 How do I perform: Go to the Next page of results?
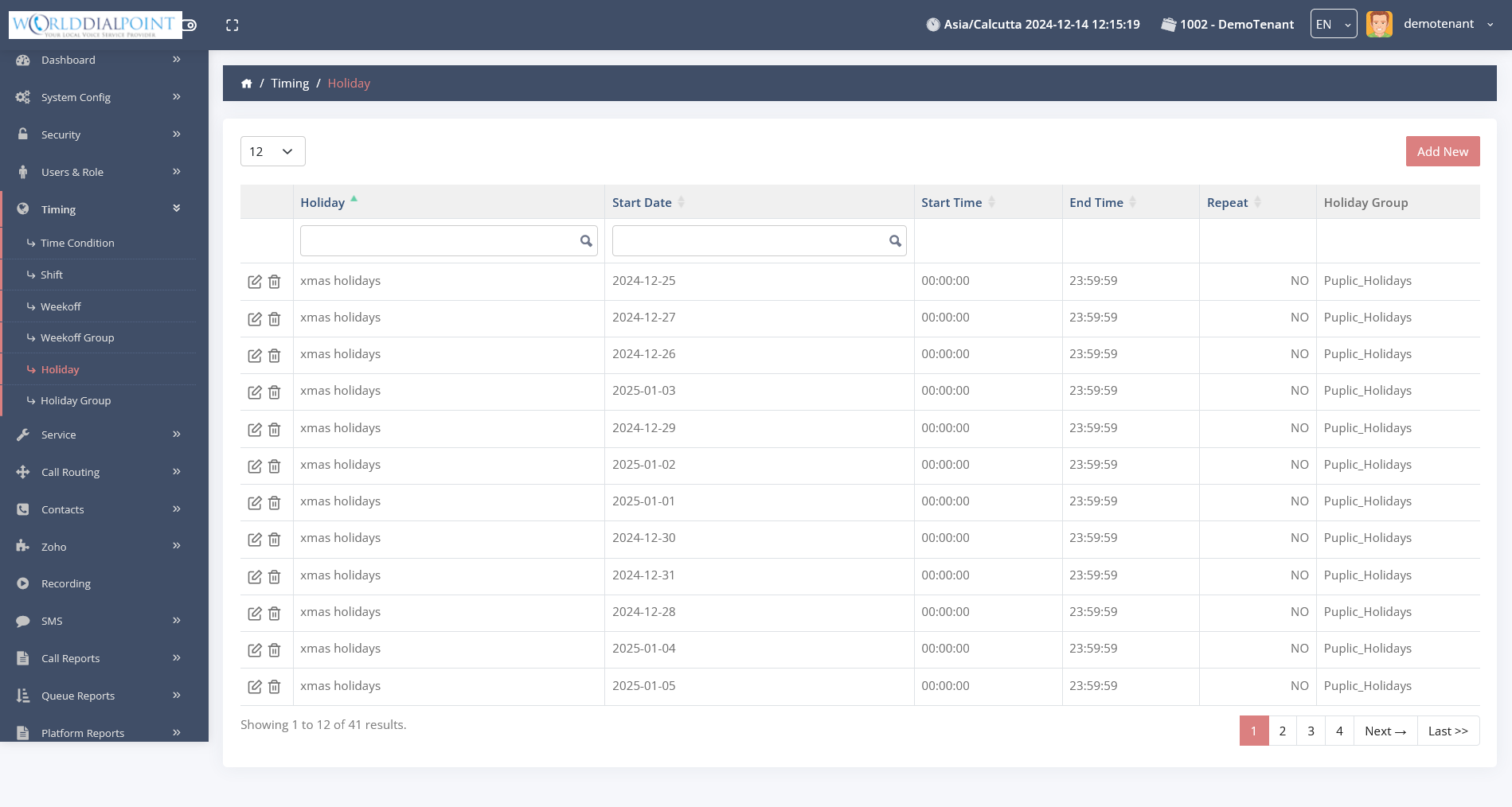[x=1385, y=731]
